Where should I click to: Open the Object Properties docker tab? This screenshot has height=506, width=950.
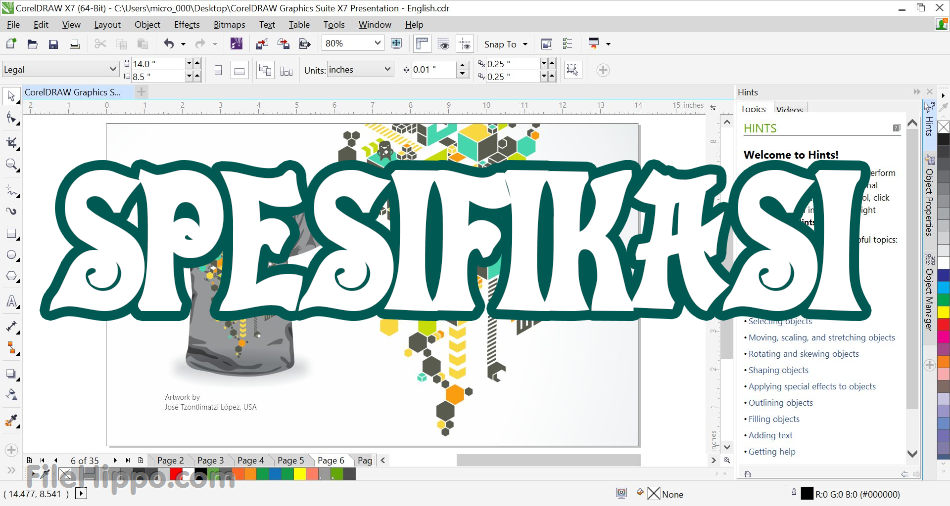pyautogui.click(x=929, y=195)
